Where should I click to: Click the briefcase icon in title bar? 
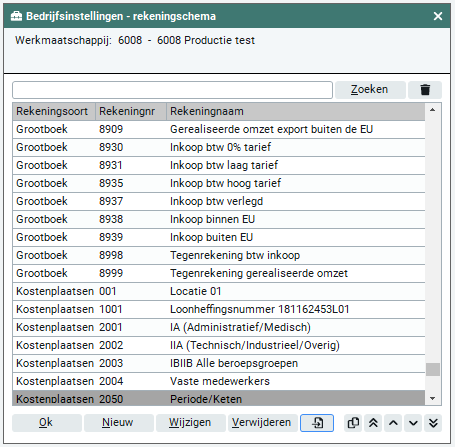pyautogui.click(x=16, y=16)
